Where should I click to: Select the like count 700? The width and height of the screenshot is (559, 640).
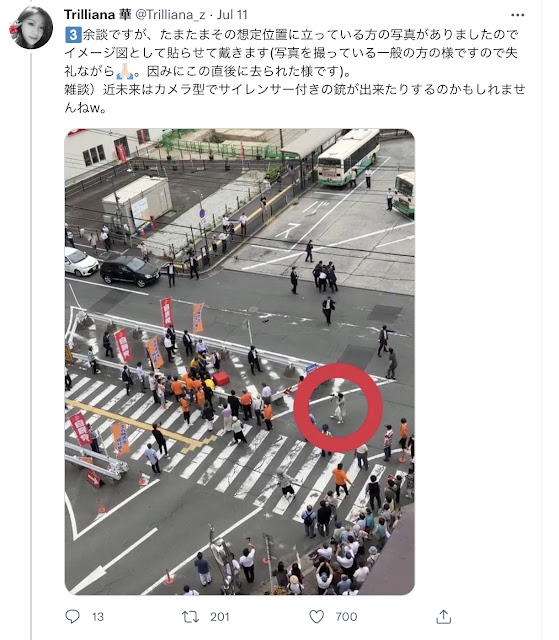[346, 617]
